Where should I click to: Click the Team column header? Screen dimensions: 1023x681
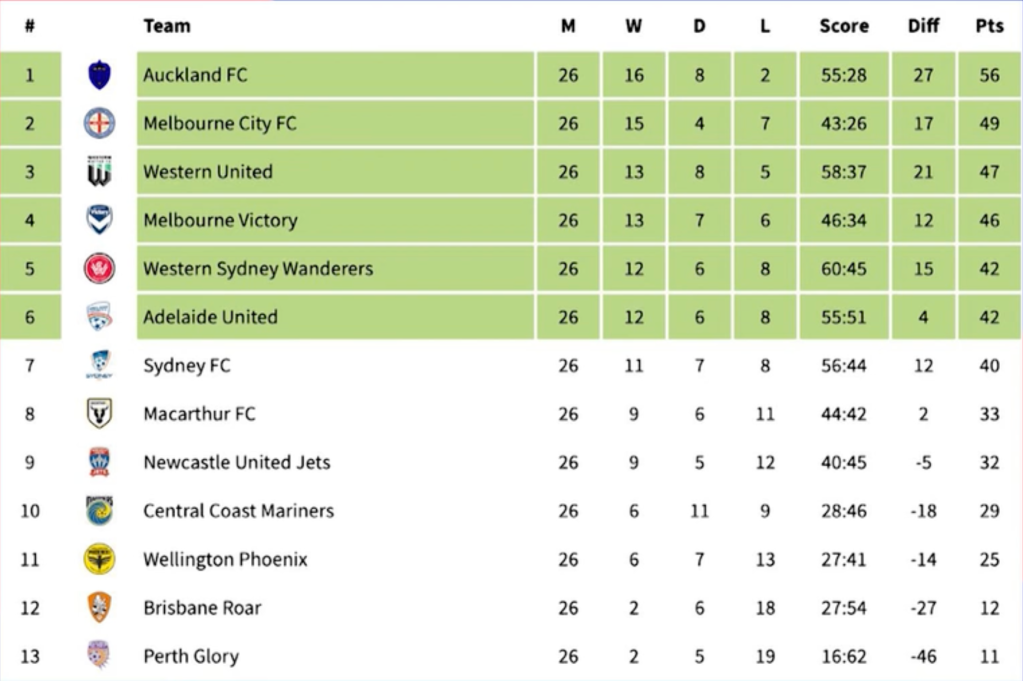point(167,26)
